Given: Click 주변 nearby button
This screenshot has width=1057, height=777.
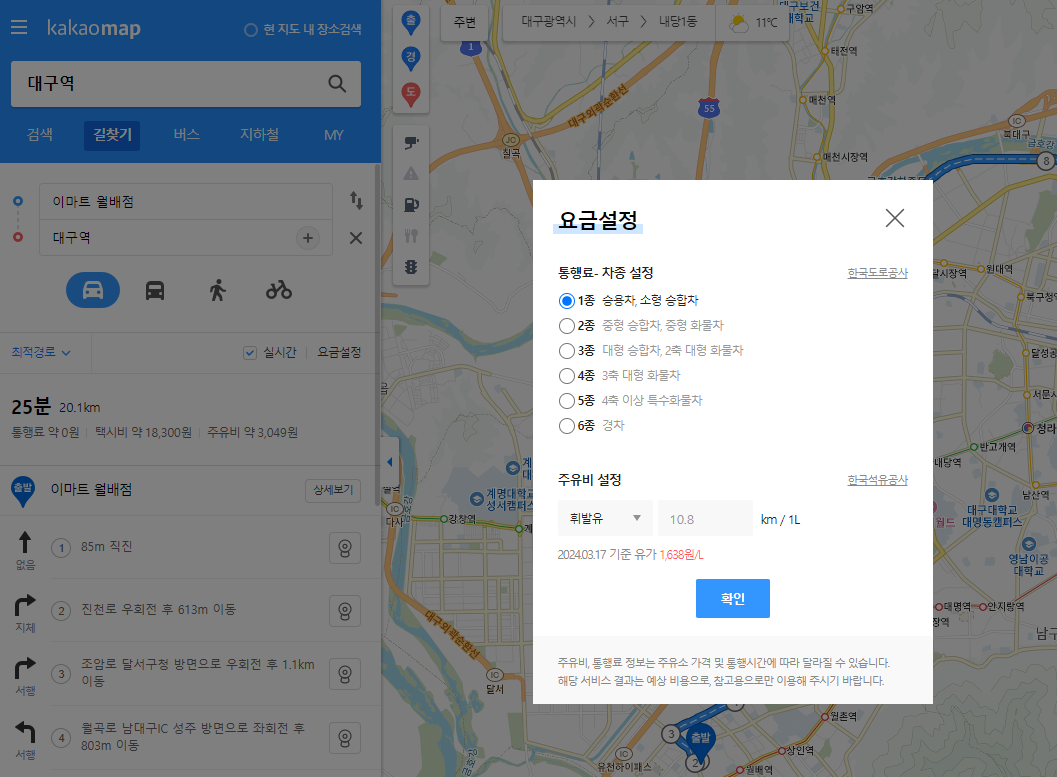Looking at the screenshot, I should pyautogui.click(x=464, y=22).
